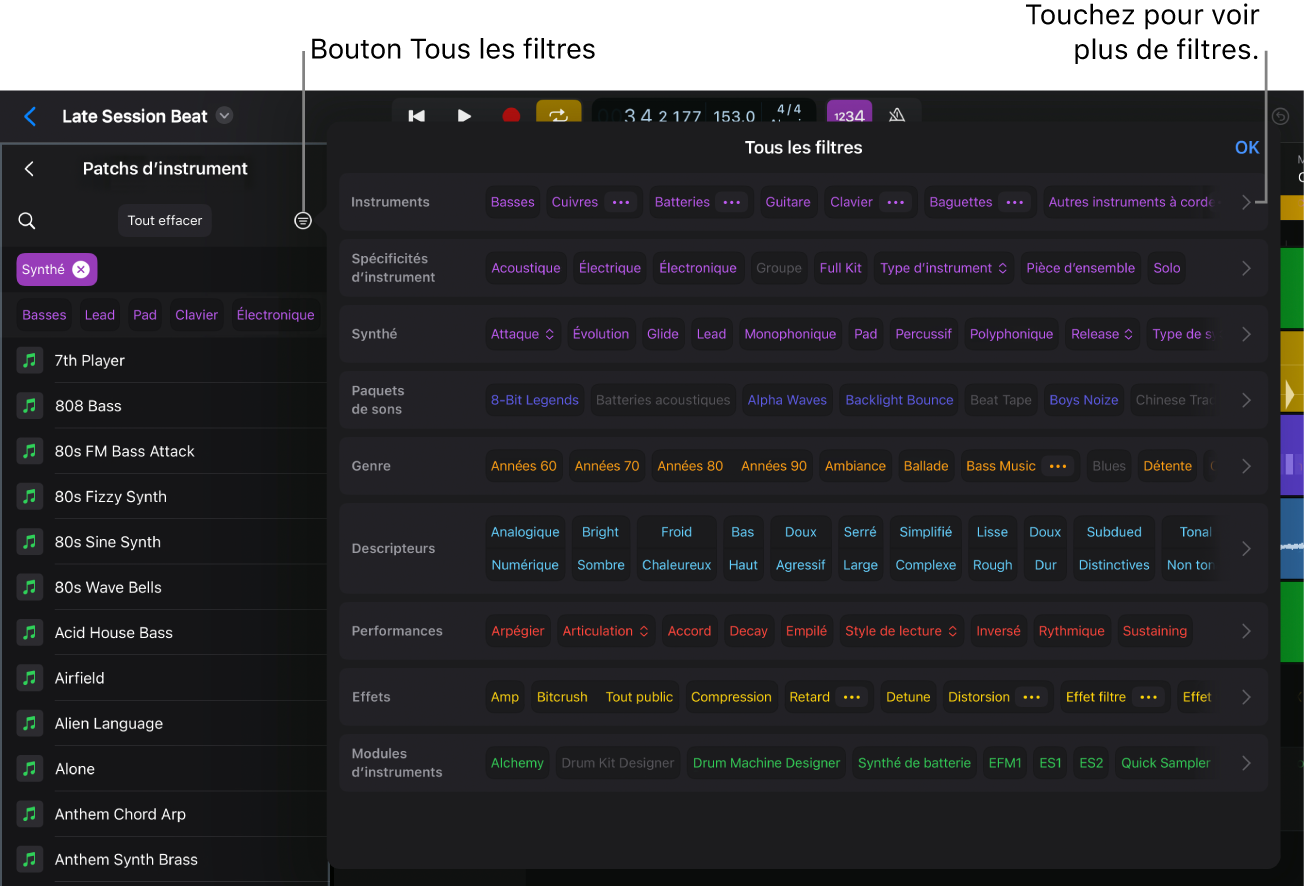The width and height of the screenshot is (1306, 886).
Task: Open the Type d'instrument dropdown
Action: [943, 268]
